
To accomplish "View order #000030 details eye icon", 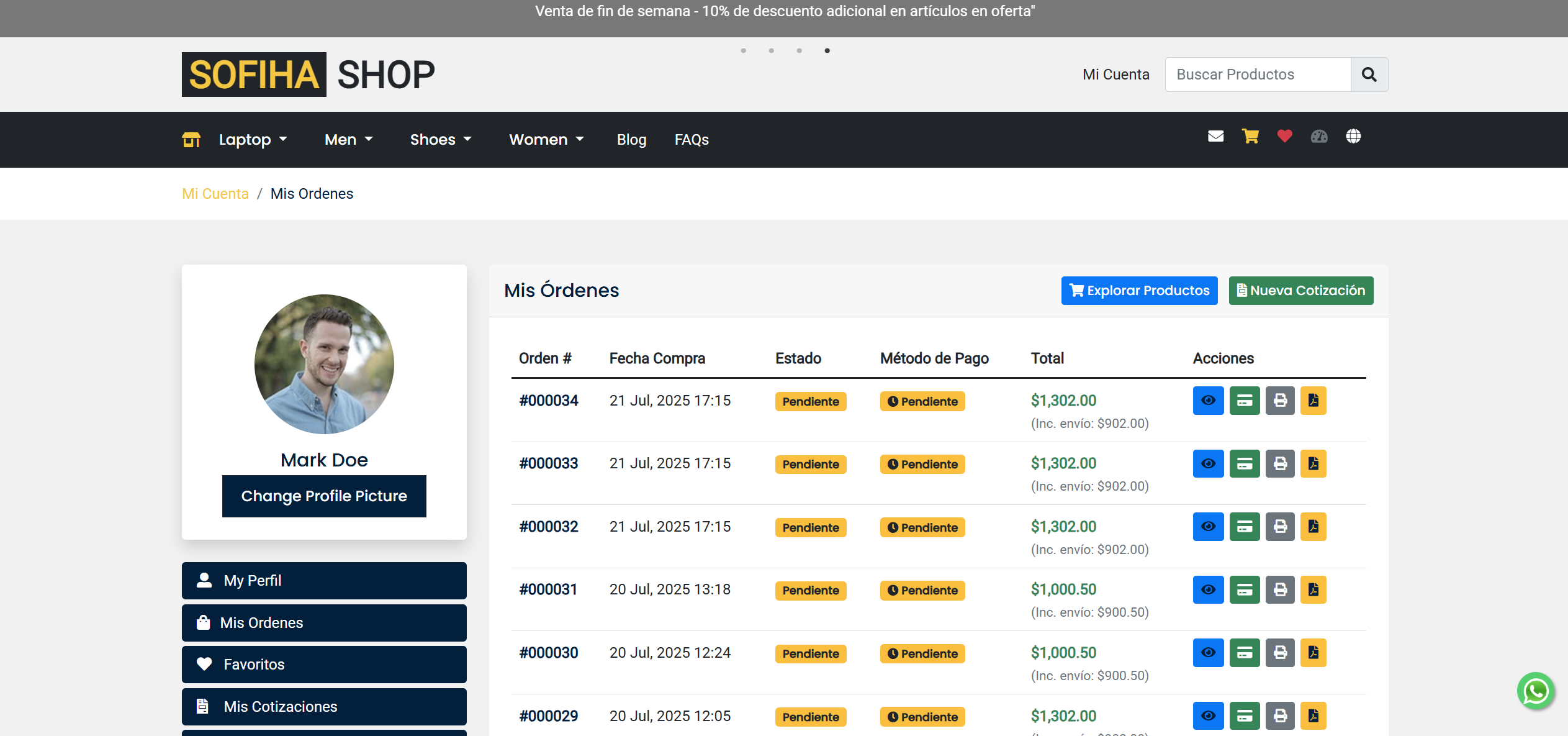I will (x=1208, y=653).
